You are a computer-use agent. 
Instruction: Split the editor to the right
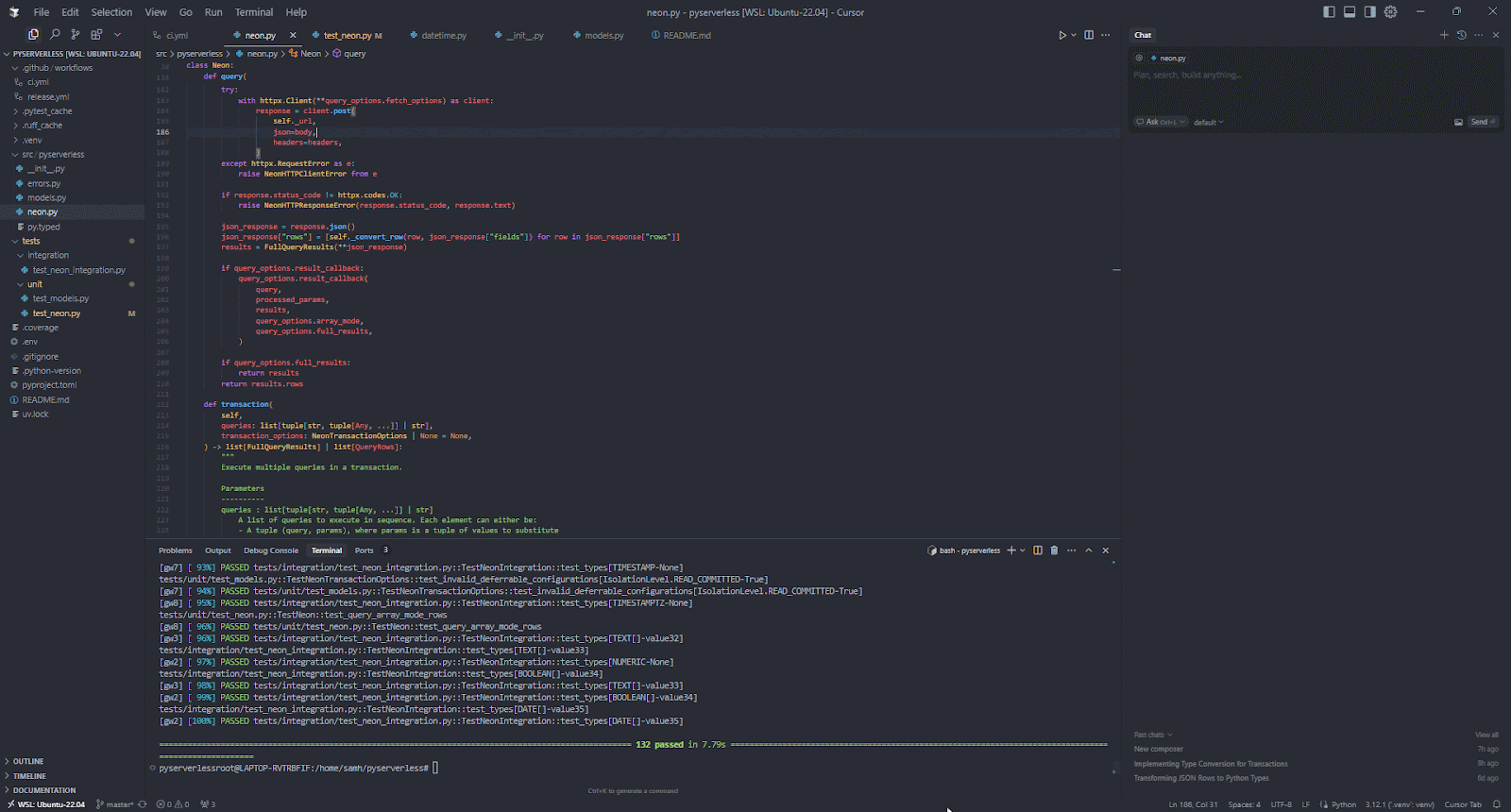tap(1089, 35)
